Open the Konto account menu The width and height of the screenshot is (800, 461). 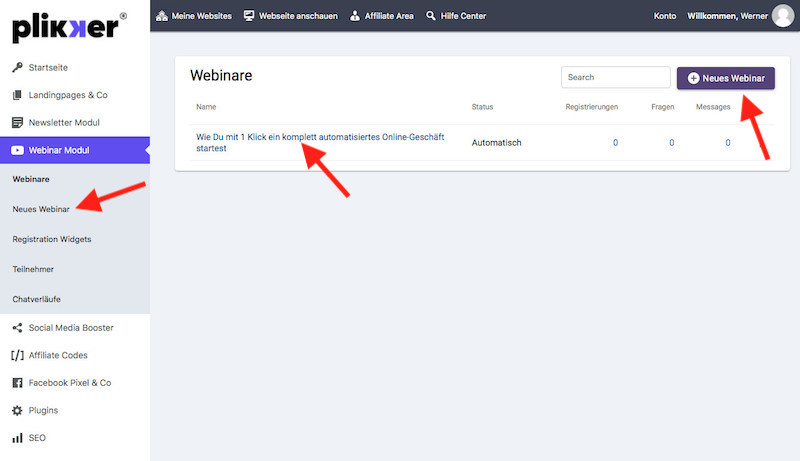click(x=664, y=17)
